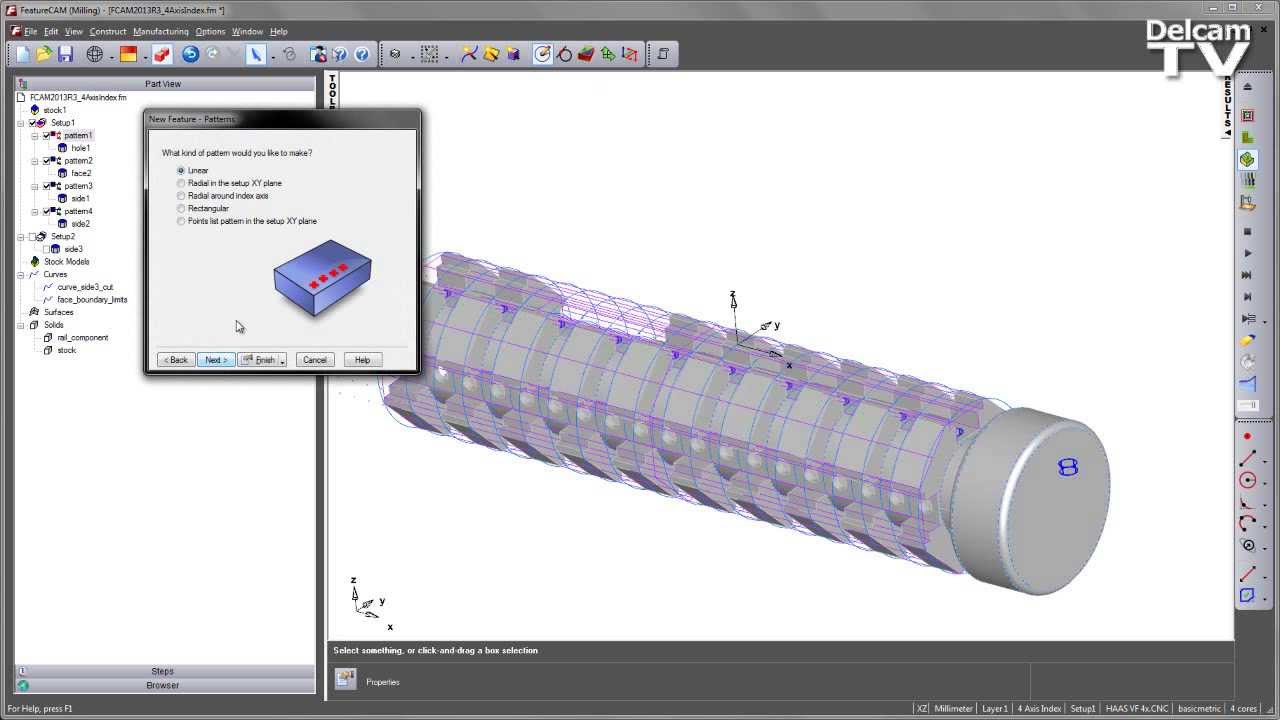Viewport: 1280px width, 720px height.
Task: Click the Back button in the wizard
Action: pyautogui.click(x=176, y=360)
